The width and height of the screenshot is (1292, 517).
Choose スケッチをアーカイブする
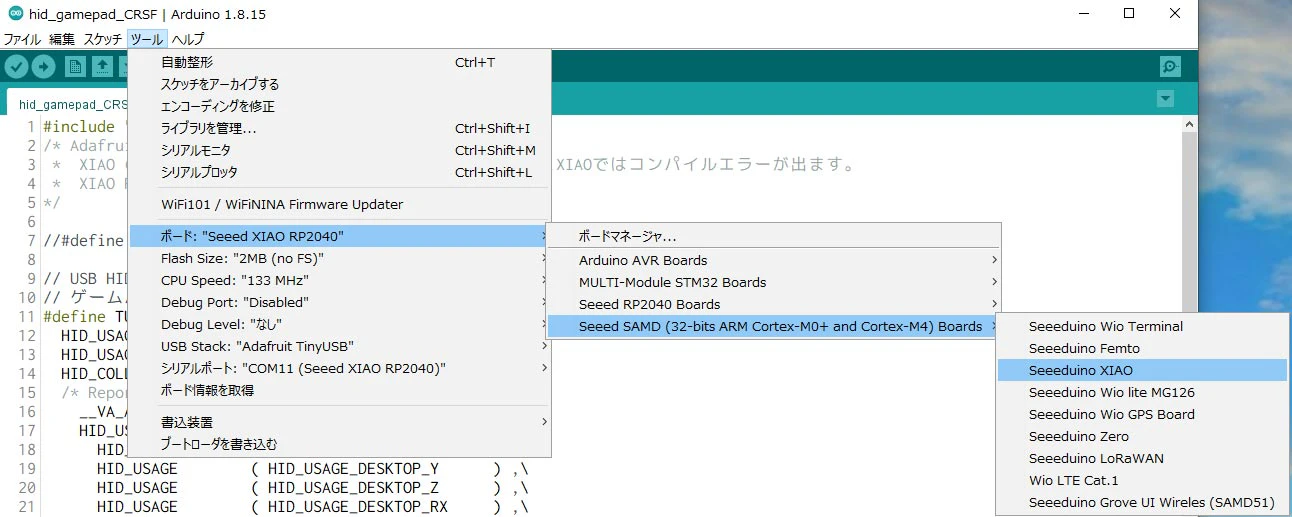339,84
